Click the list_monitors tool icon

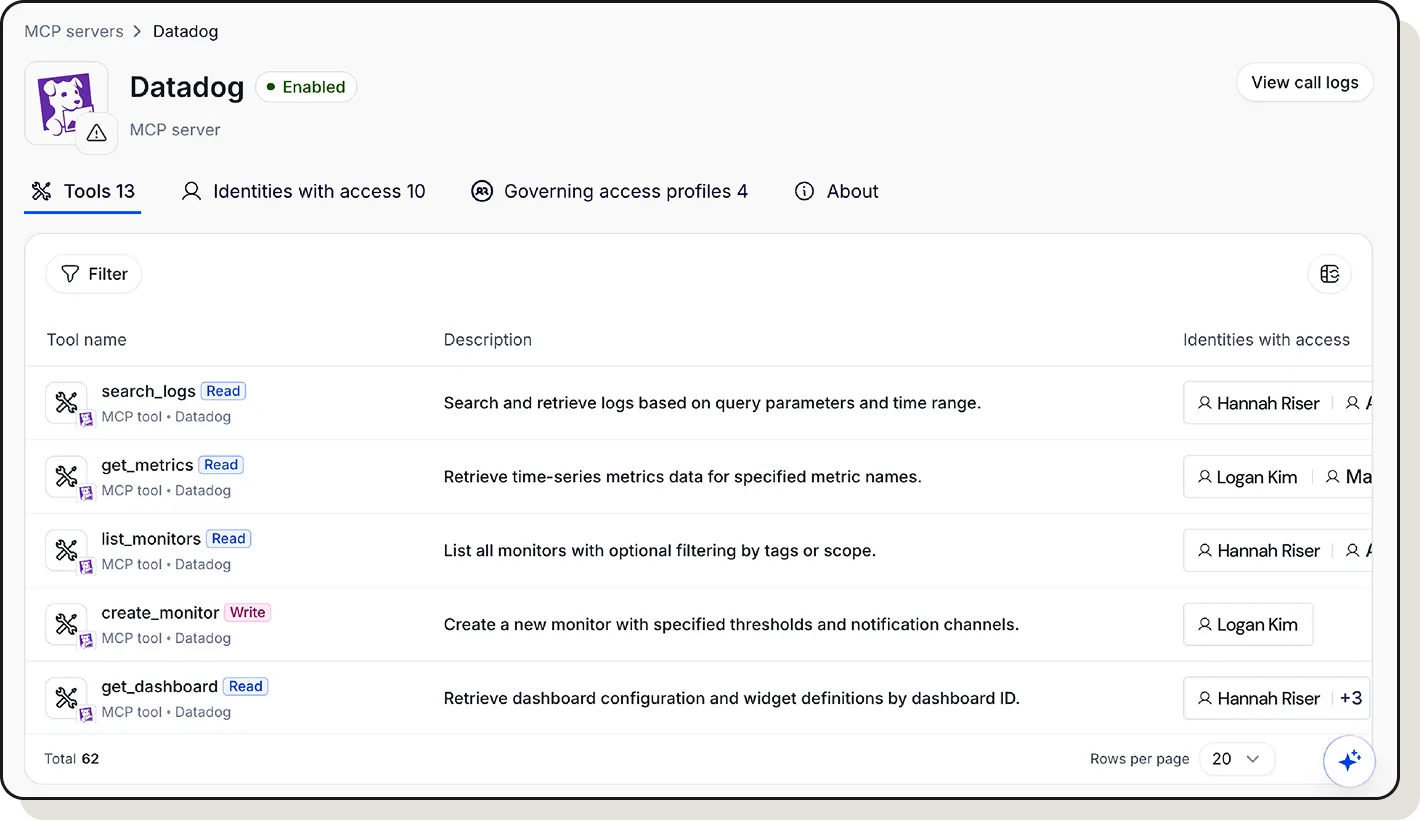click(x=66, y=550)
